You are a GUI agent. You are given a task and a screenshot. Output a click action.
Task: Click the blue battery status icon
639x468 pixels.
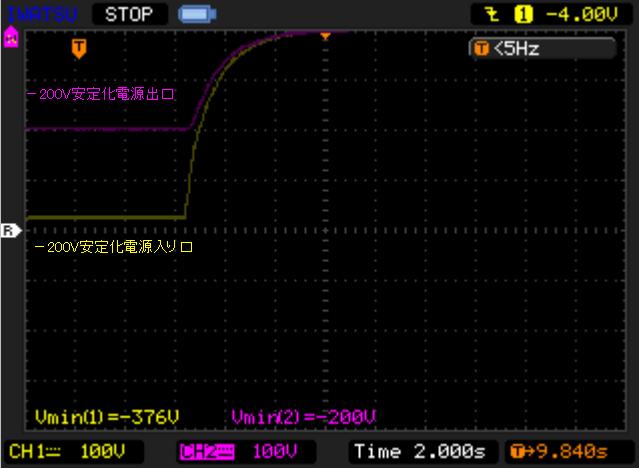pos(197,15)
